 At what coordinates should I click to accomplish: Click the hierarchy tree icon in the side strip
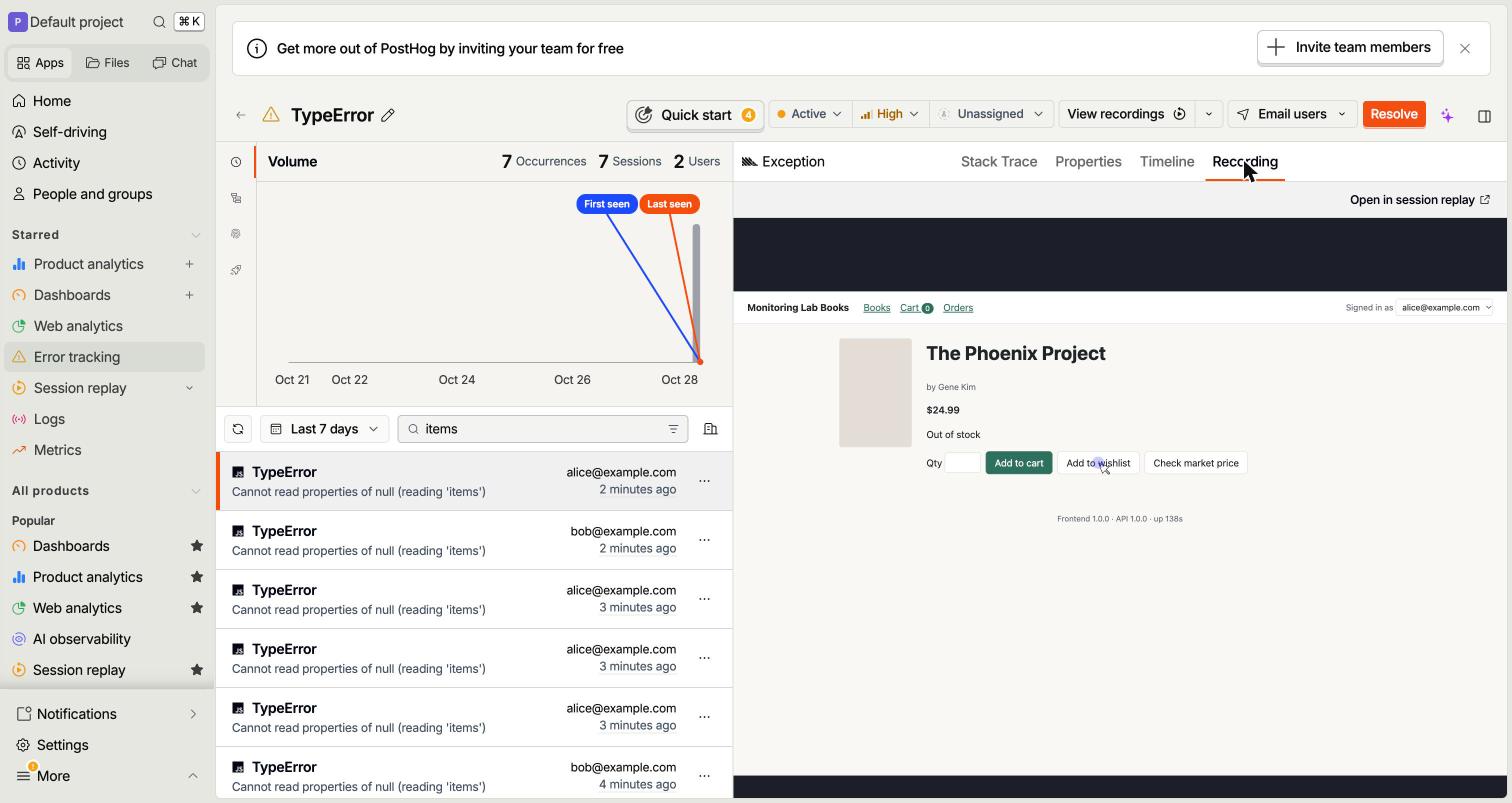pos(236,198)
